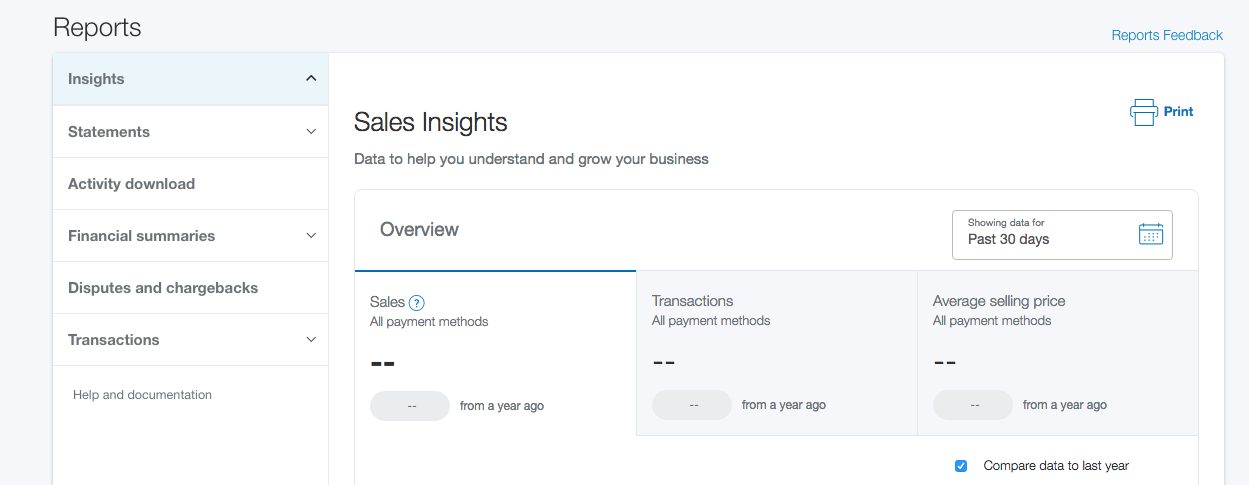Click the Transactions year-ago comparison pill
The height and width of the screenshot is (485, 1249).
(692, 405)
